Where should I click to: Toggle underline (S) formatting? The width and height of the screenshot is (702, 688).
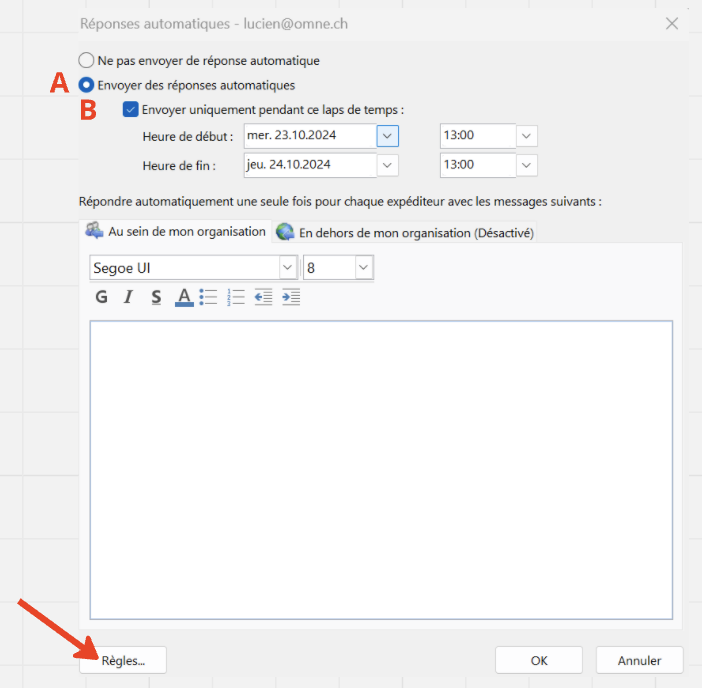[x=156, y=297]
